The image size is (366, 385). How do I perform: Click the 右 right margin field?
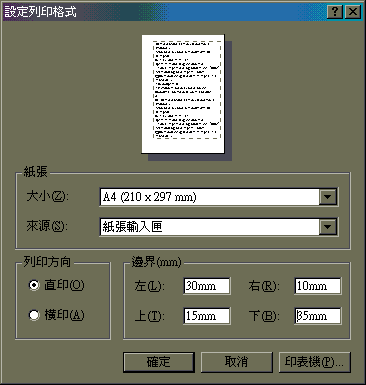pyautogui.click(x=318, y=286)
